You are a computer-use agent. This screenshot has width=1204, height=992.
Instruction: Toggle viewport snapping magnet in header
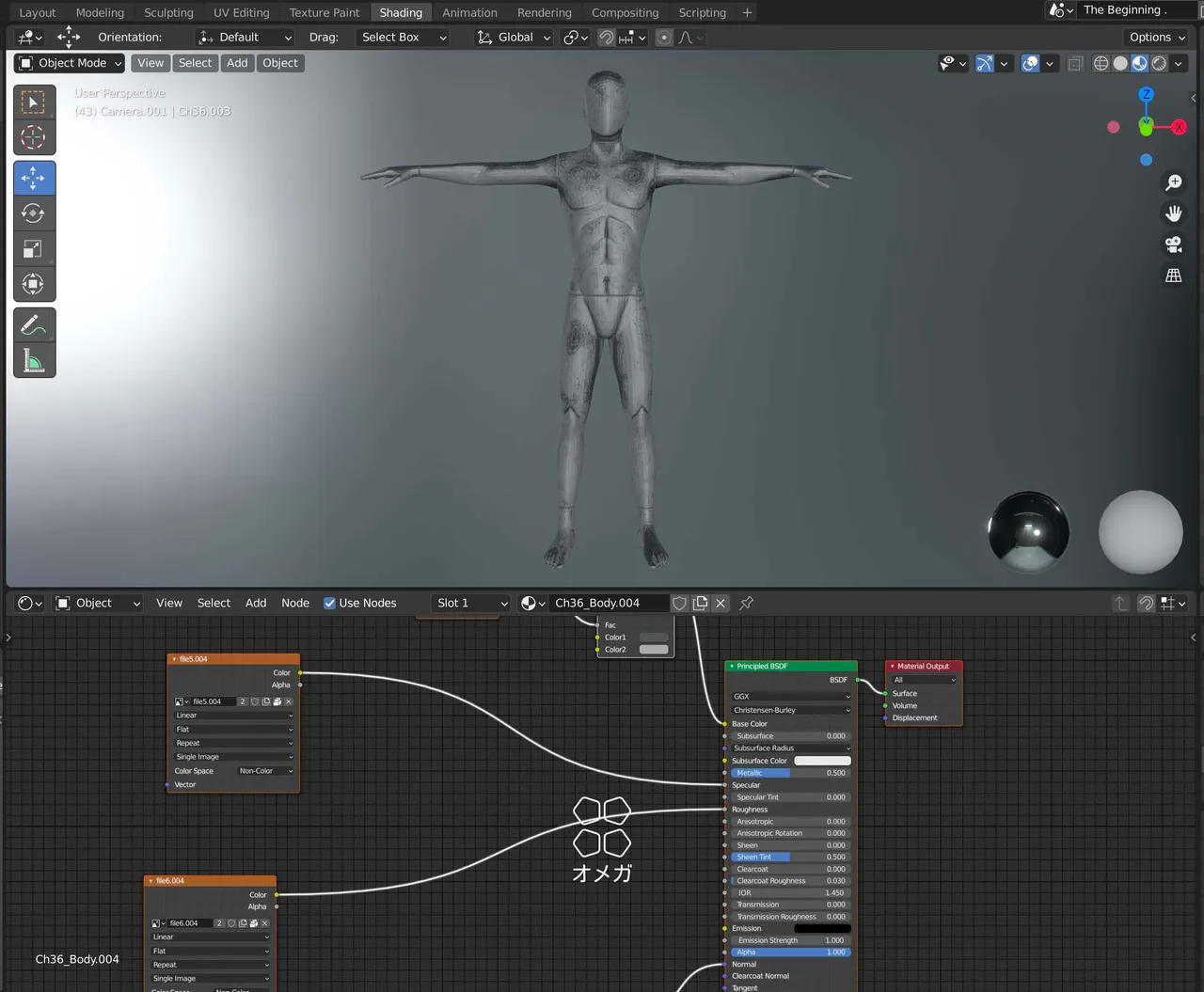(x=607, y=38)
